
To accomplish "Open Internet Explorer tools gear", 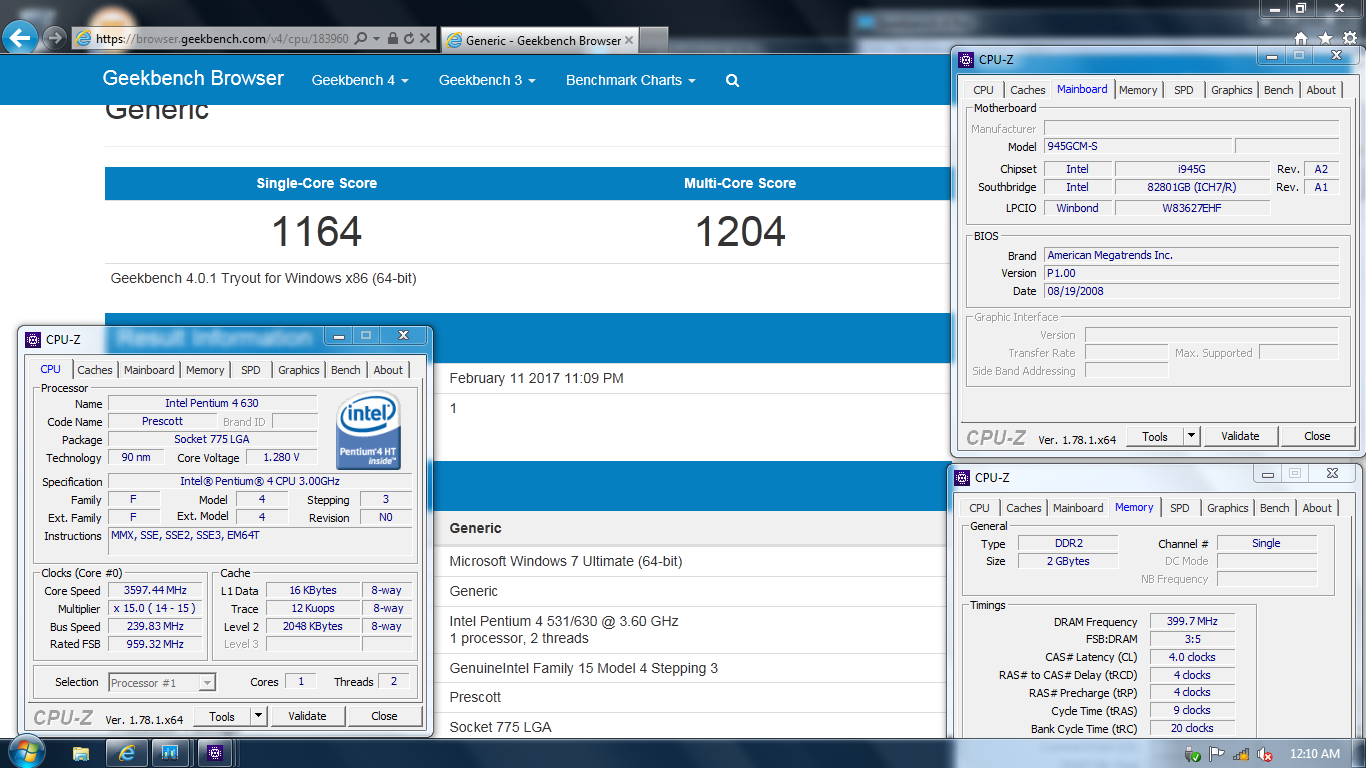I will 1349,38.
